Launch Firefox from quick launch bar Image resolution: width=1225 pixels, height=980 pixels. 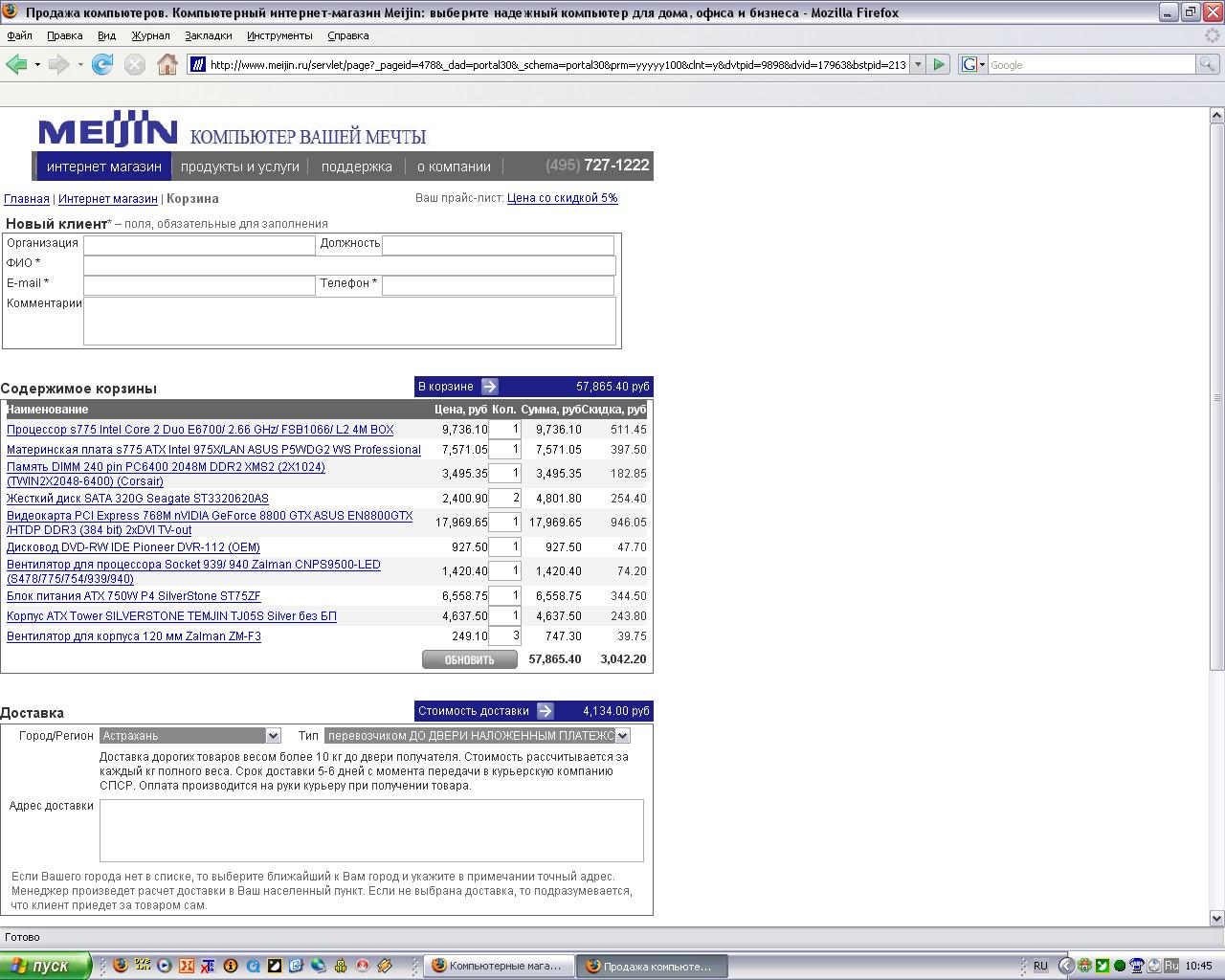[x=121, y=966]
